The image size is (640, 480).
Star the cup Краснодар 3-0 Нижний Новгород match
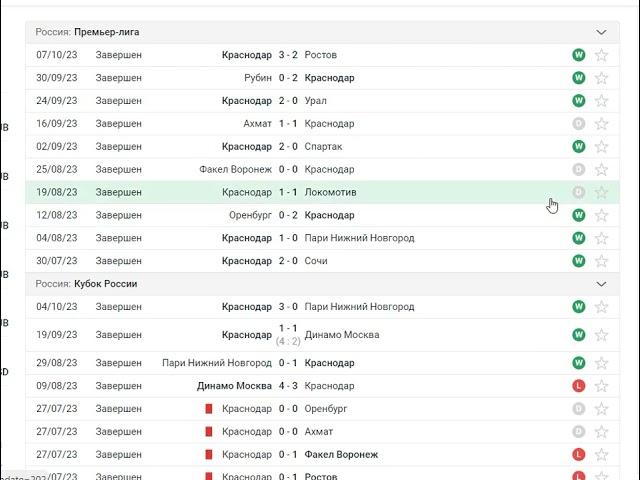(601, 307)
